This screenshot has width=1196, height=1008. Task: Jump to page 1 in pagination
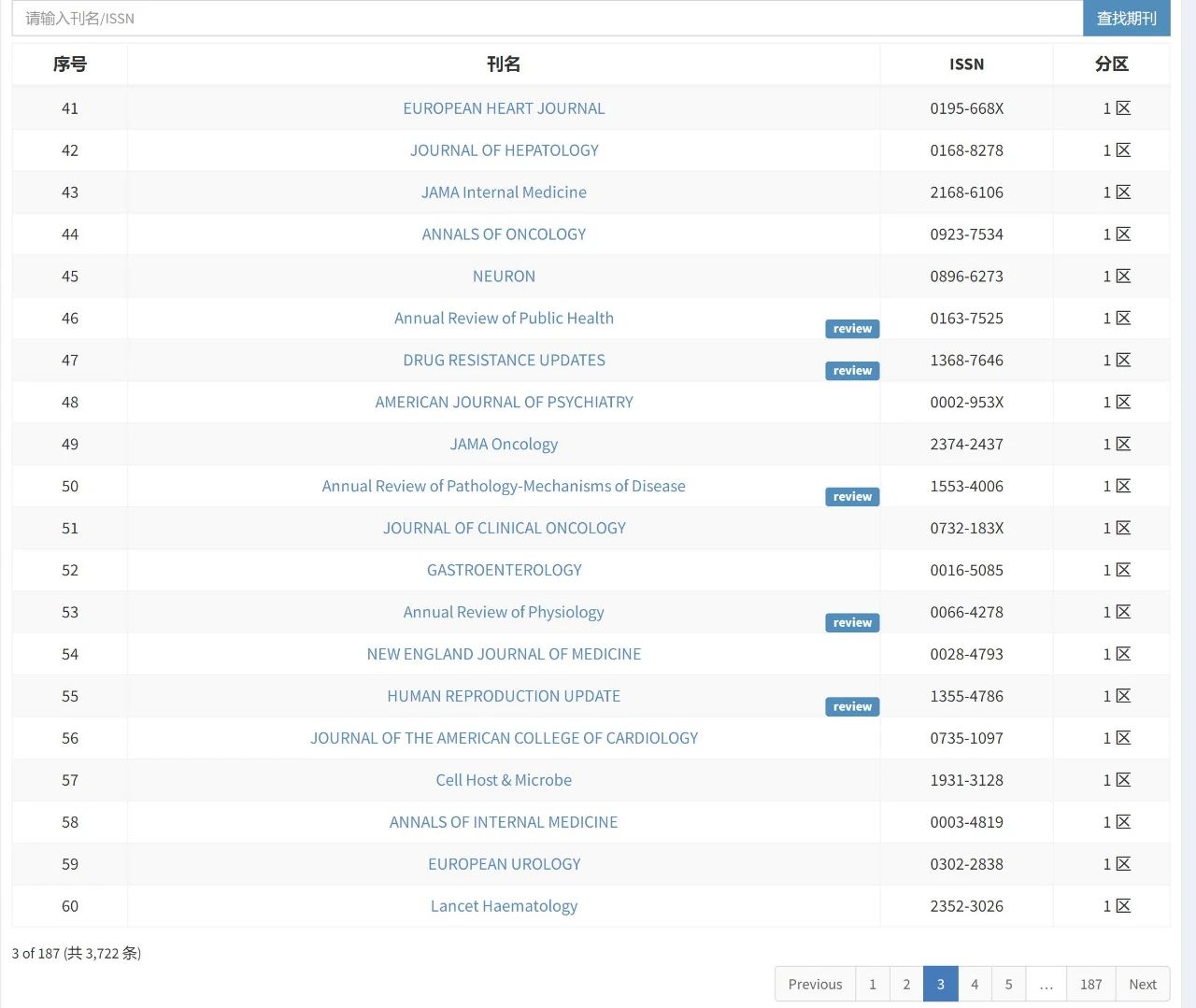pos(873,984)
